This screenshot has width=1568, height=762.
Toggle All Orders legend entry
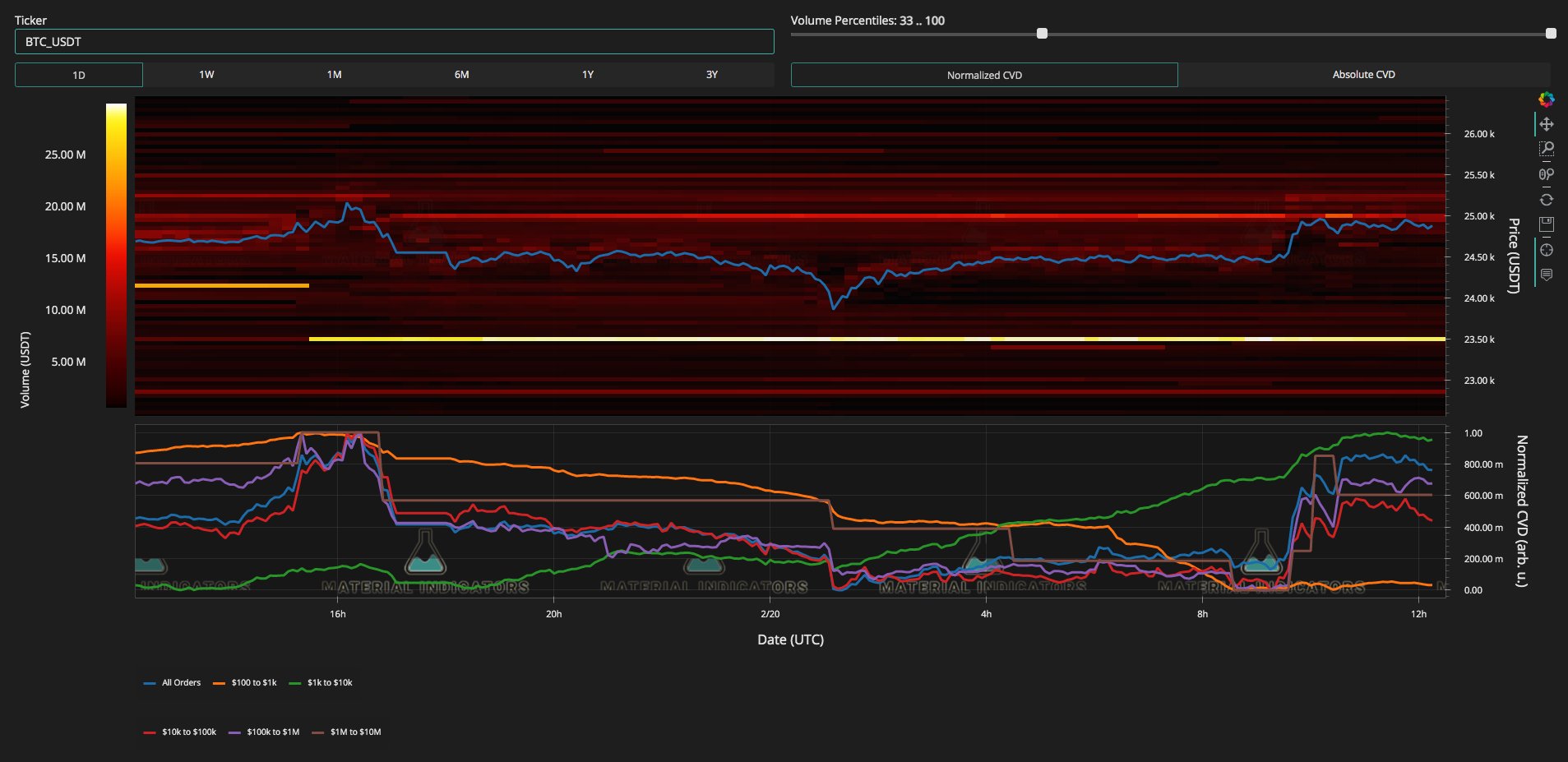[x=173, y=683]
